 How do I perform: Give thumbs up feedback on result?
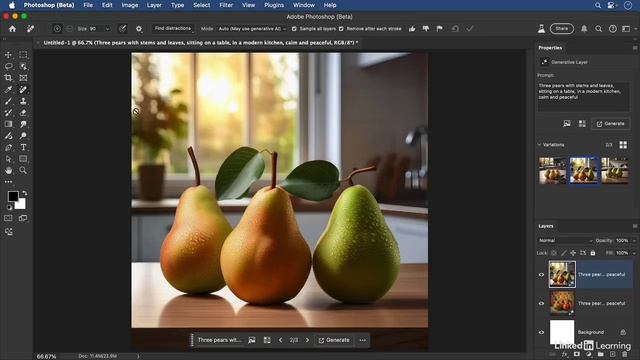[x=412, y=29]
